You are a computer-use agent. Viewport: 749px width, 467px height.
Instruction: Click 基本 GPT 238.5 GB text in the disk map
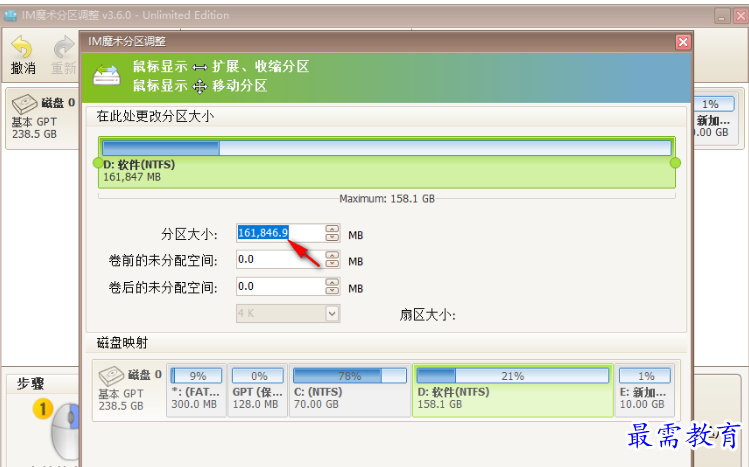tap(121, 400)
